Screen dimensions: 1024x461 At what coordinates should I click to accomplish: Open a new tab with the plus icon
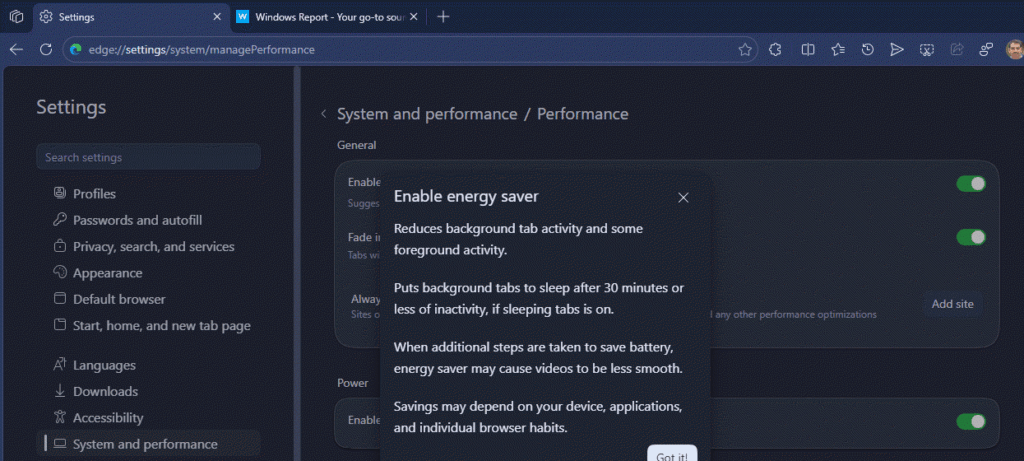pyautogui.click(x=443, y=17)
